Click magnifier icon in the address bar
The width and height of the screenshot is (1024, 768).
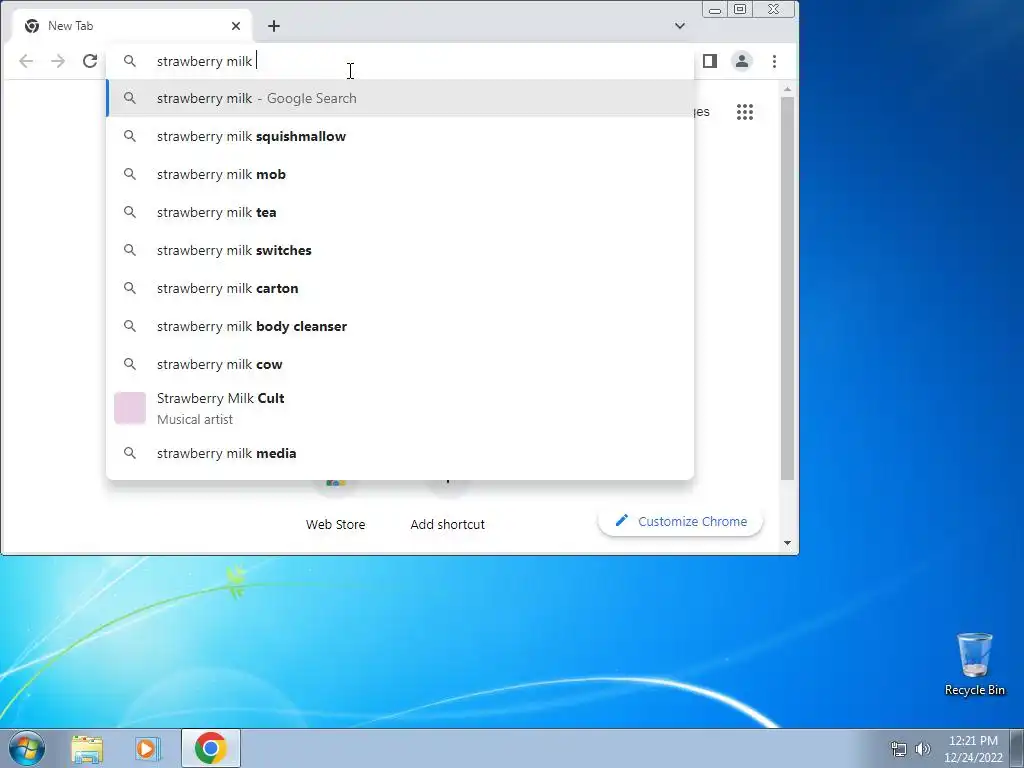(130, 61)
